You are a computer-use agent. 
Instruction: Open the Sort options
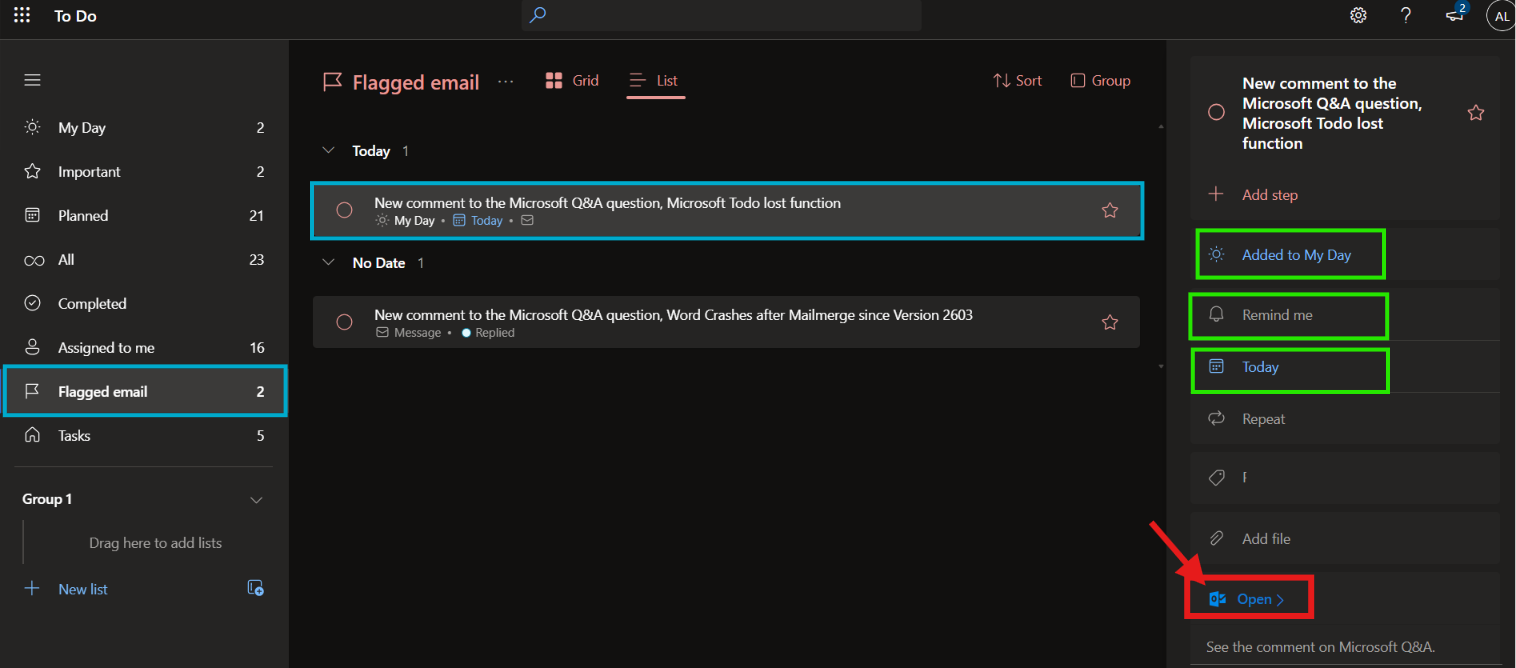[1017, 81]
